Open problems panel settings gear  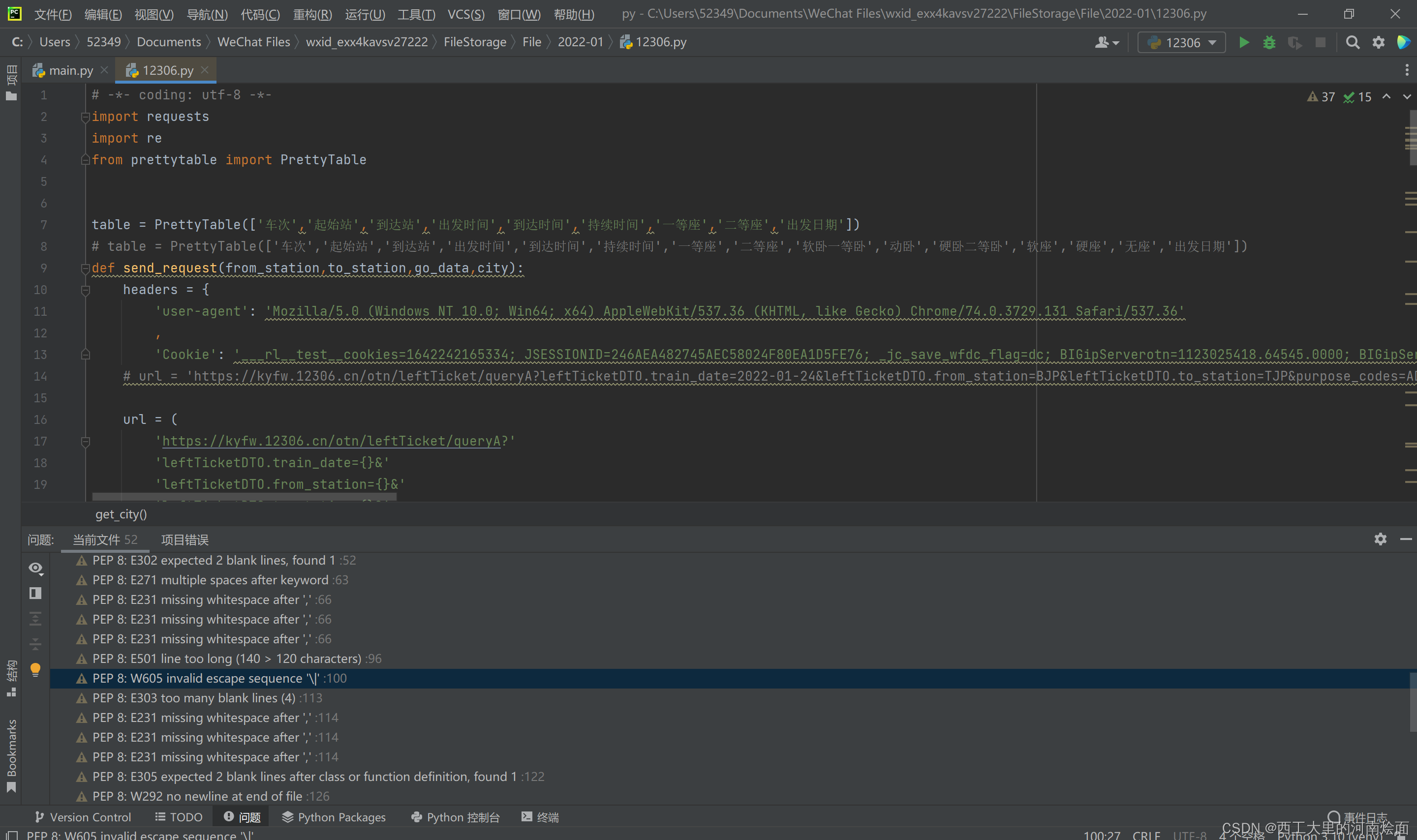(x=1380, y=539)
